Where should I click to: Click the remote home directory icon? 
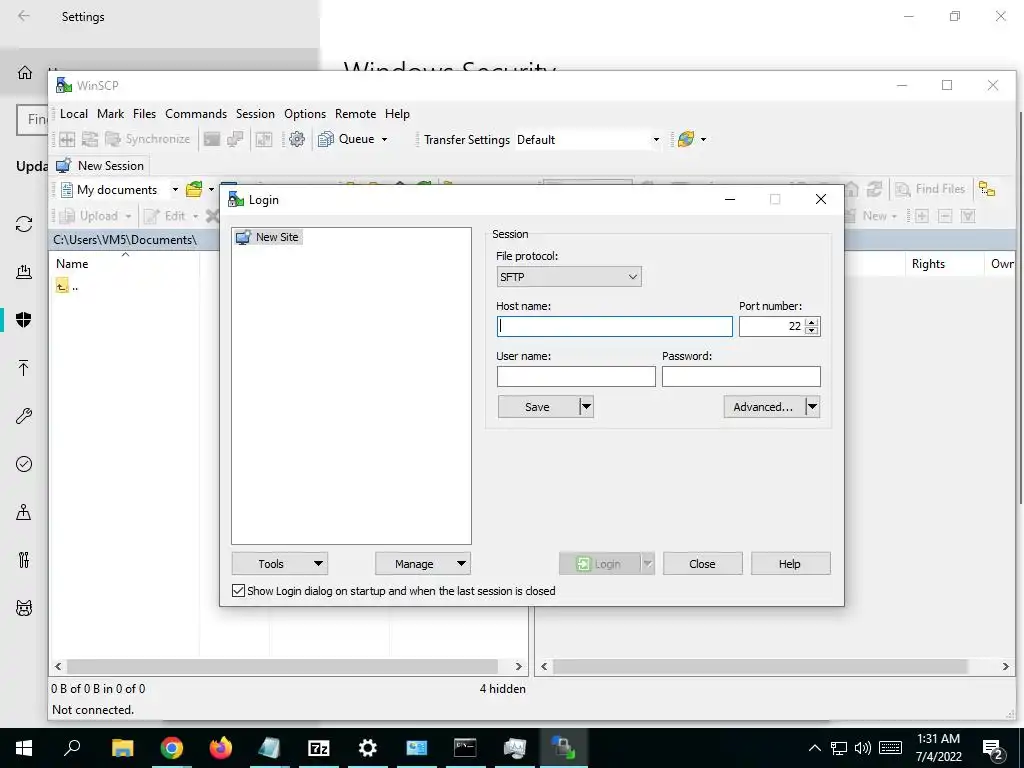(852, 189)
